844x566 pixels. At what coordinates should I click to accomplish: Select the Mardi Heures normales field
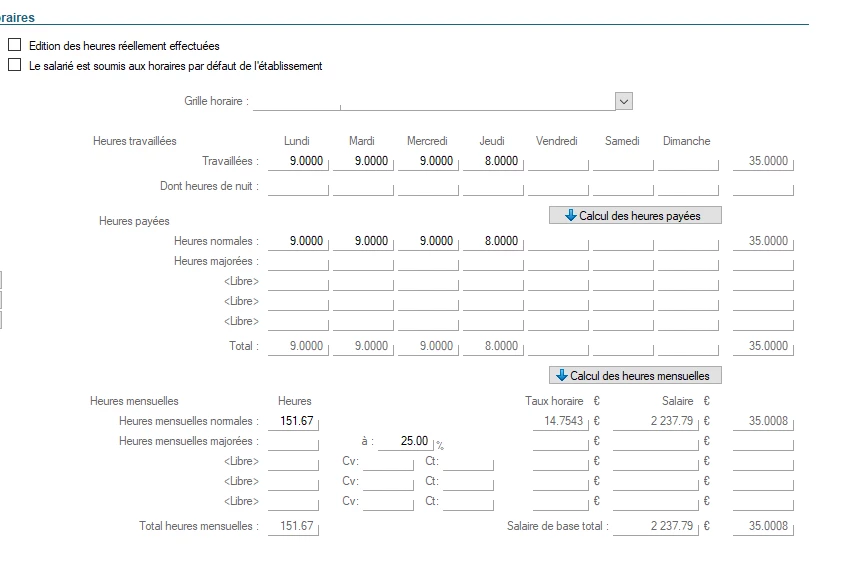(363, 242)
